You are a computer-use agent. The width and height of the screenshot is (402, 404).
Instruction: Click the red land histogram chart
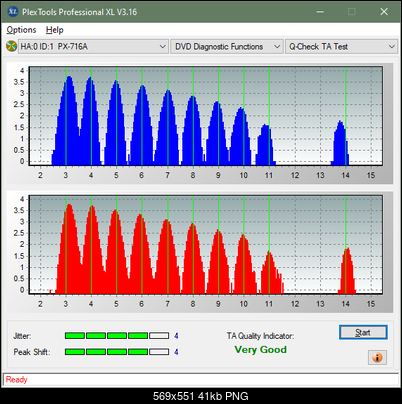206,245
